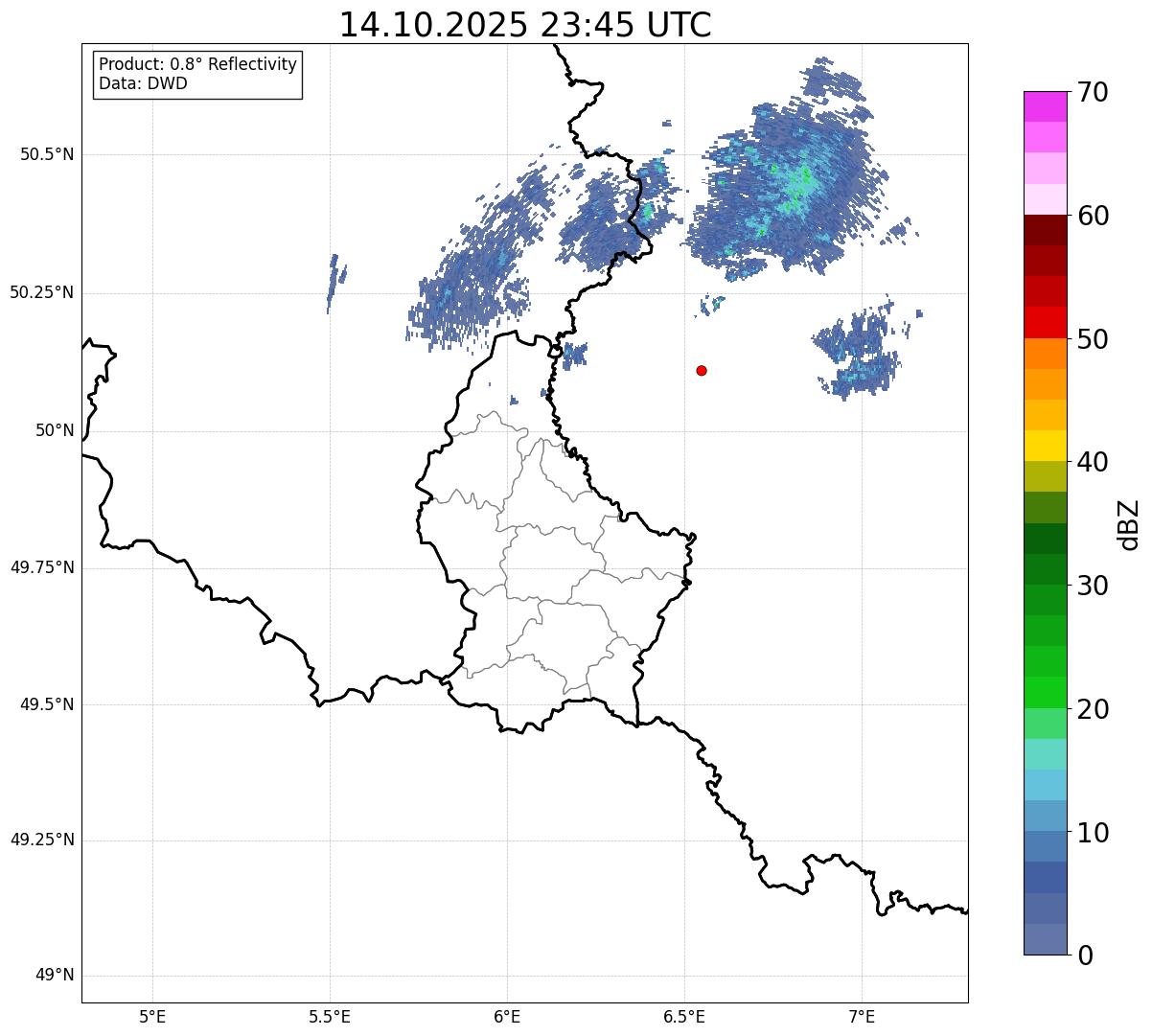Click the 'Data: DWD' text

(x=143, y=83)
